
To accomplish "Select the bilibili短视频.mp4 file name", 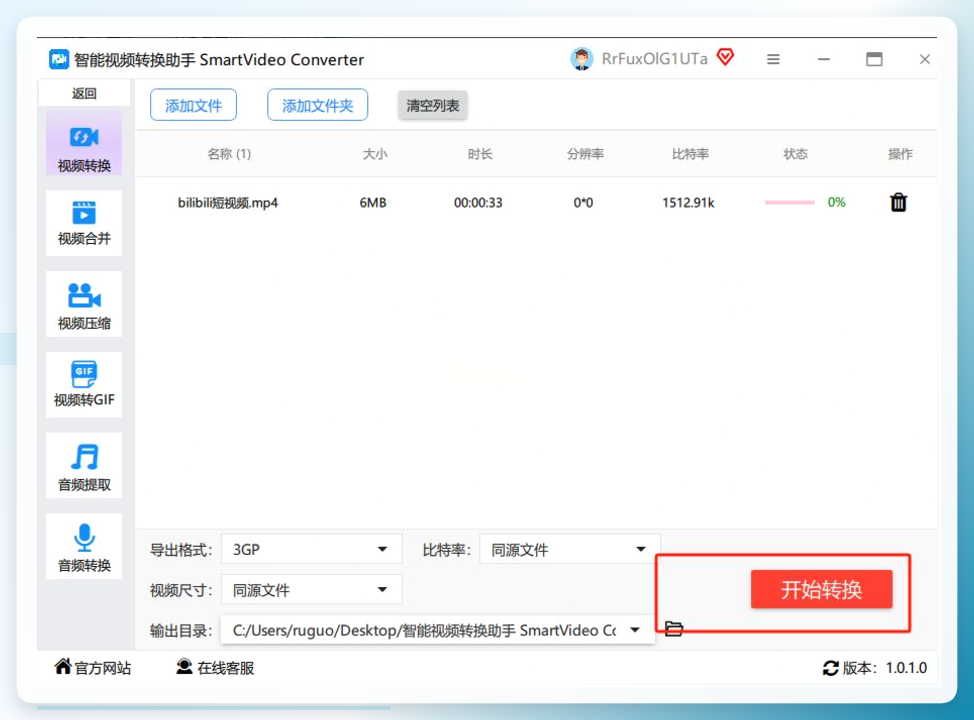I will coord(228,203).
